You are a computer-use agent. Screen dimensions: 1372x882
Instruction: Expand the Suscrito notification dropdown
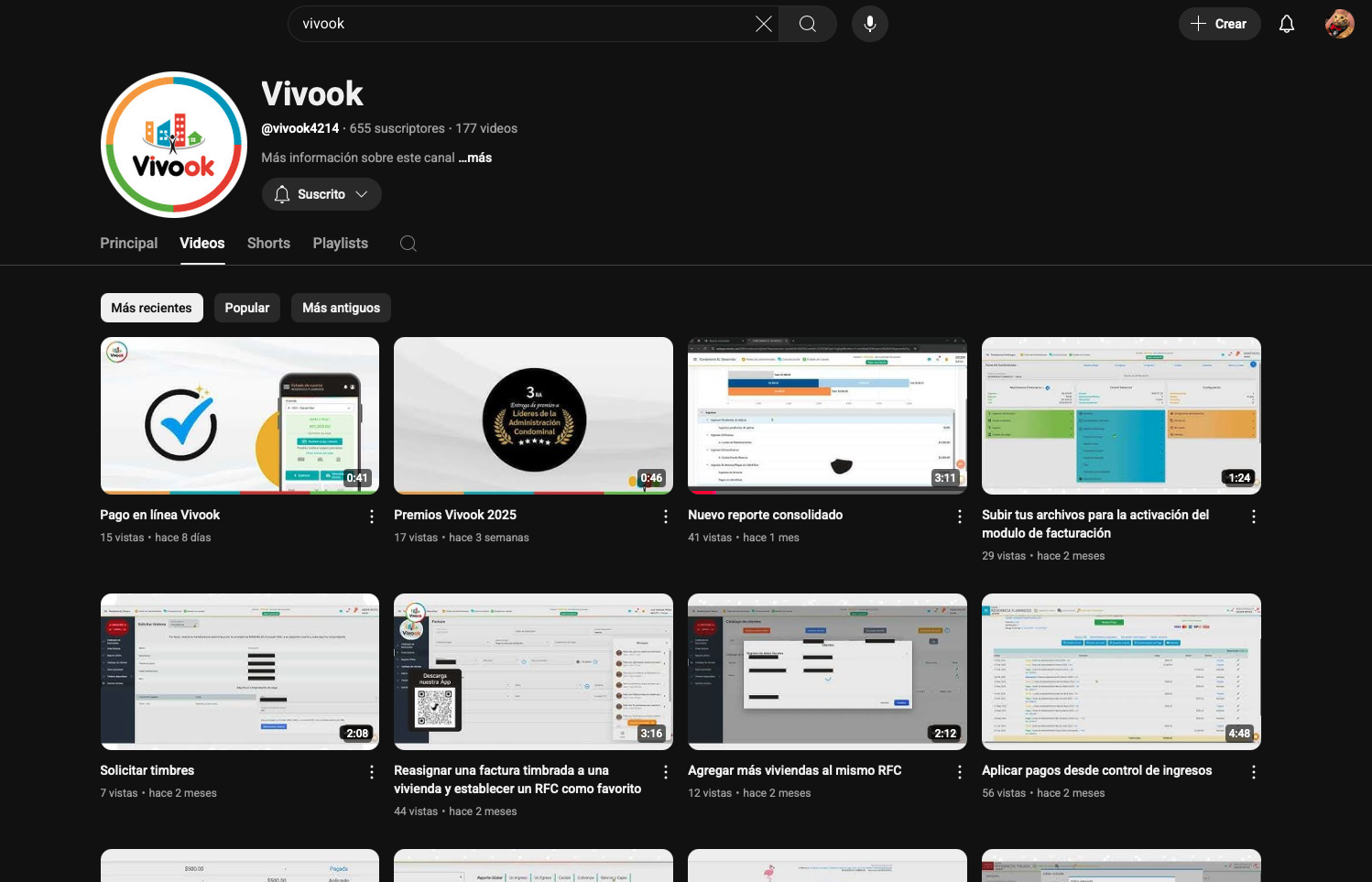click(x=321, y=194)
